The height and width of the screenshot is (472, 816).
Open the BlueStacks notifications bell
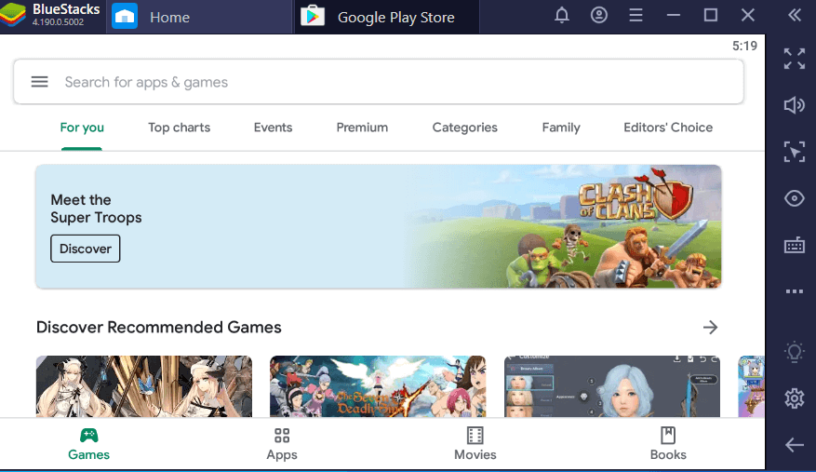[x=562, y=15]
